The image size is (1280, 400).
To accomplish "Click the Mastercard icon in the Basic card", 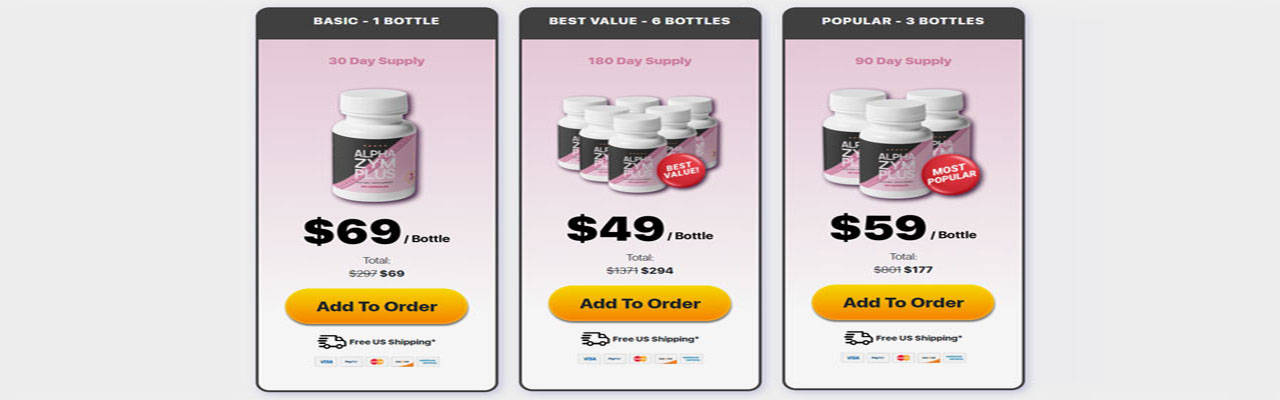I will 377,361.
